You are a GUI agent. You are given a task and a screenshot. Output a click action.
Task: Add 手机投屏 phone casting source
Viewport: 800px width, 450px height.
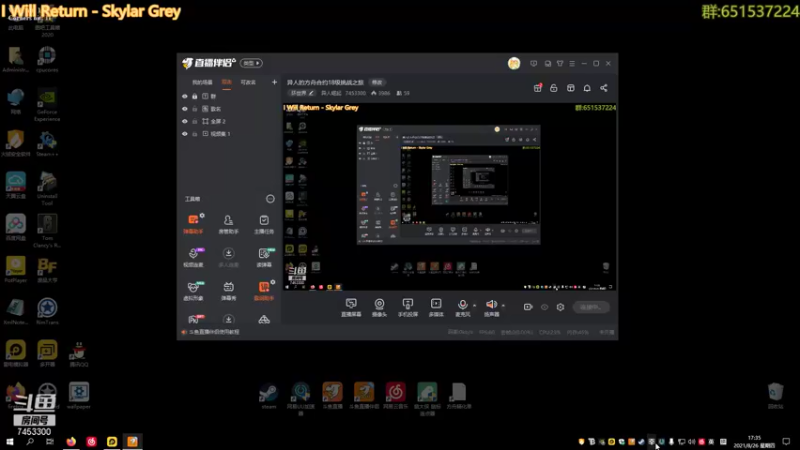coord(408,308)
